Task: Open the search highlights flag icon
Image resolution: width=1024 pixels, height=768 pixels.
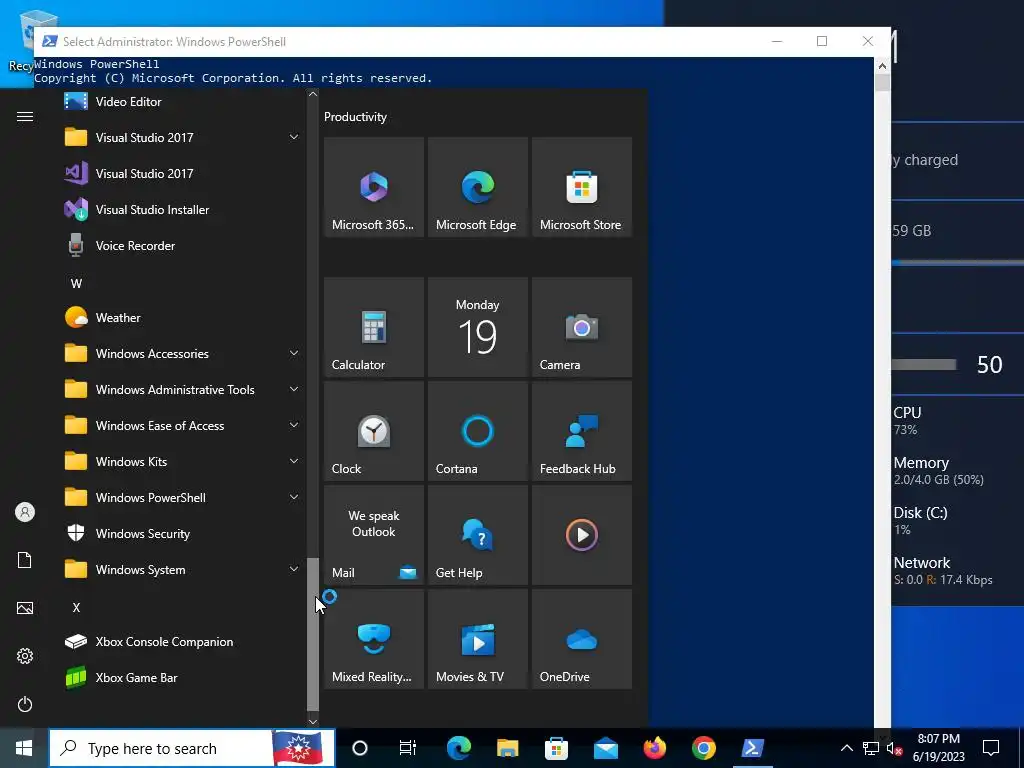Action: pyautogui.click(x=297, y=748)
